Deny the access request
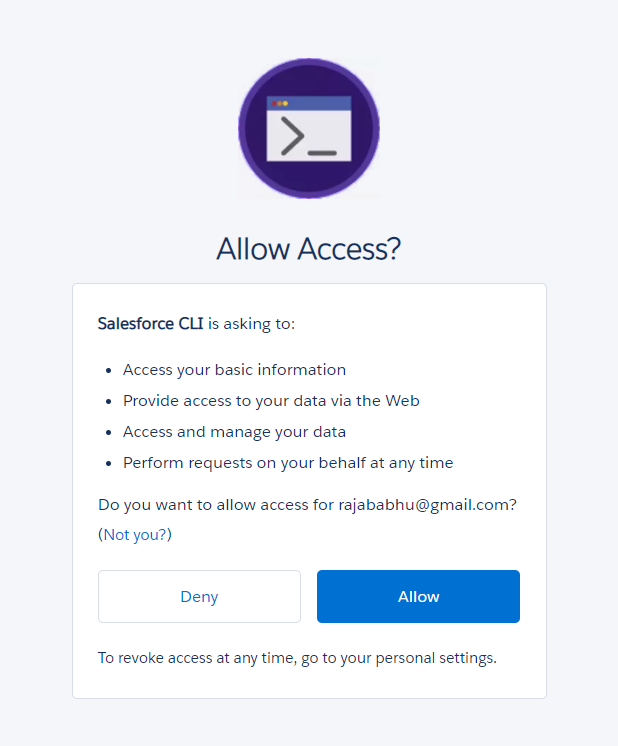This screenshot has width=618, height=746. click(199, 597)
